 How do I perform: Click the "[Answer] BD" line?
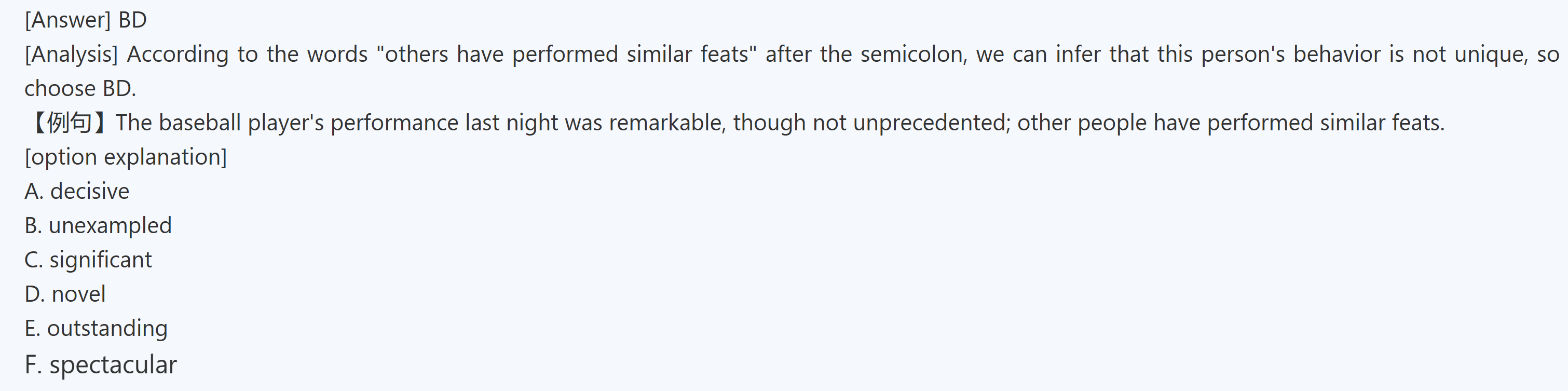pyautogui.click(x=86, y=20)
